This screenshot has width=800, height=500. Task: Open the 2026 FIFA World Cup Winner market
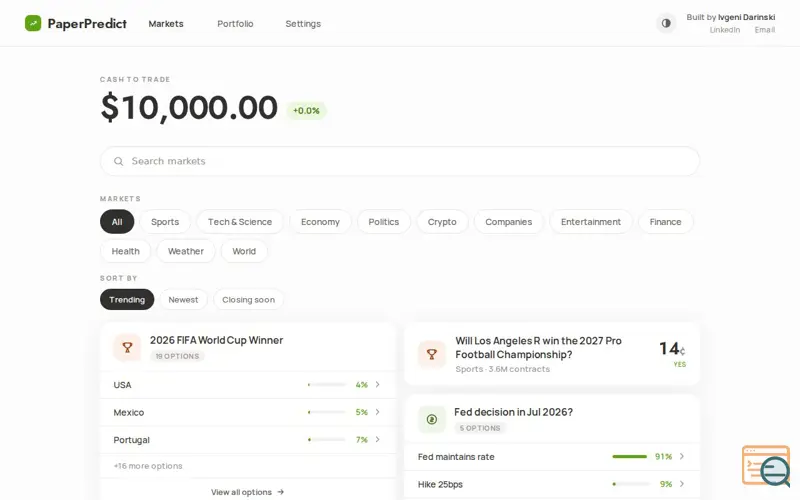216,340
